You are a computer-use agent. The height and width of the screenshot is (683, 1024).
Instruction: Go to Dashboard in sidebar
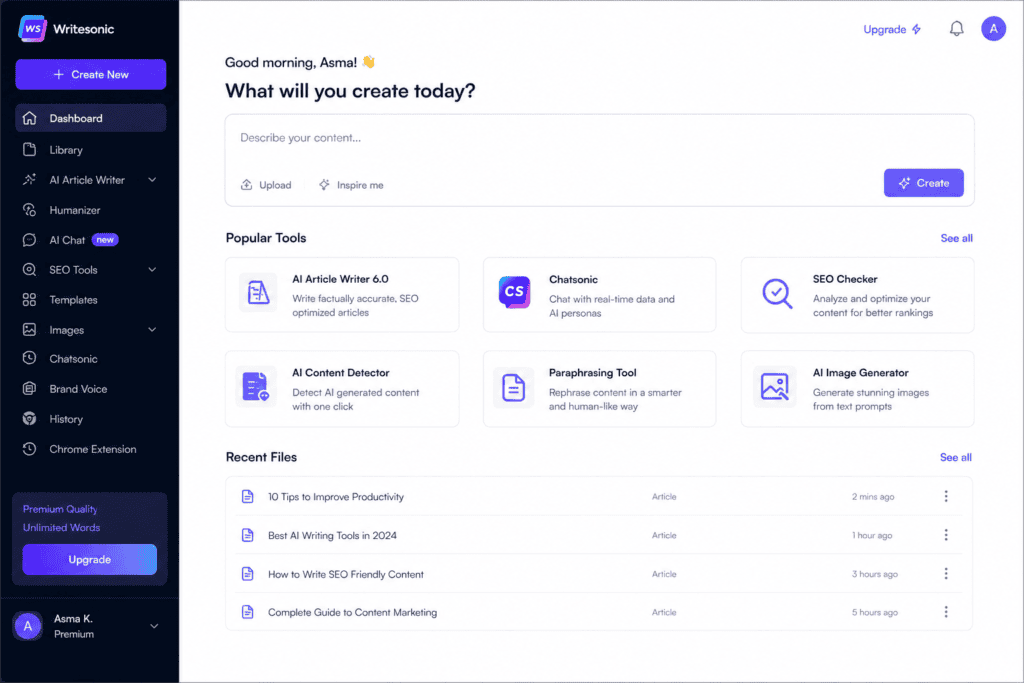[x=91, y=118]
